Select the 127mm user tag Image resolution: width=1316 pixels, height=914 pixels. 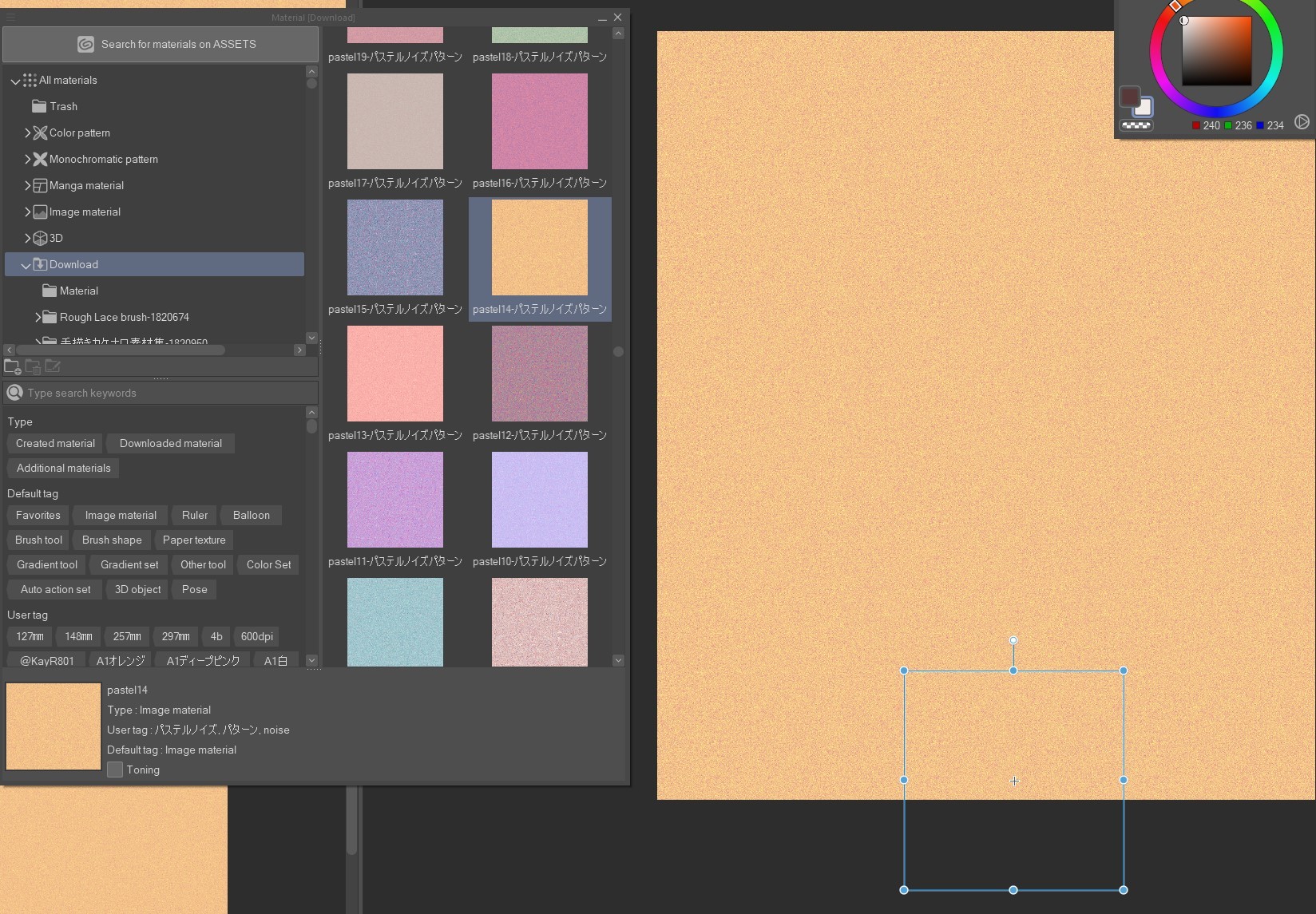click(30, 637)
